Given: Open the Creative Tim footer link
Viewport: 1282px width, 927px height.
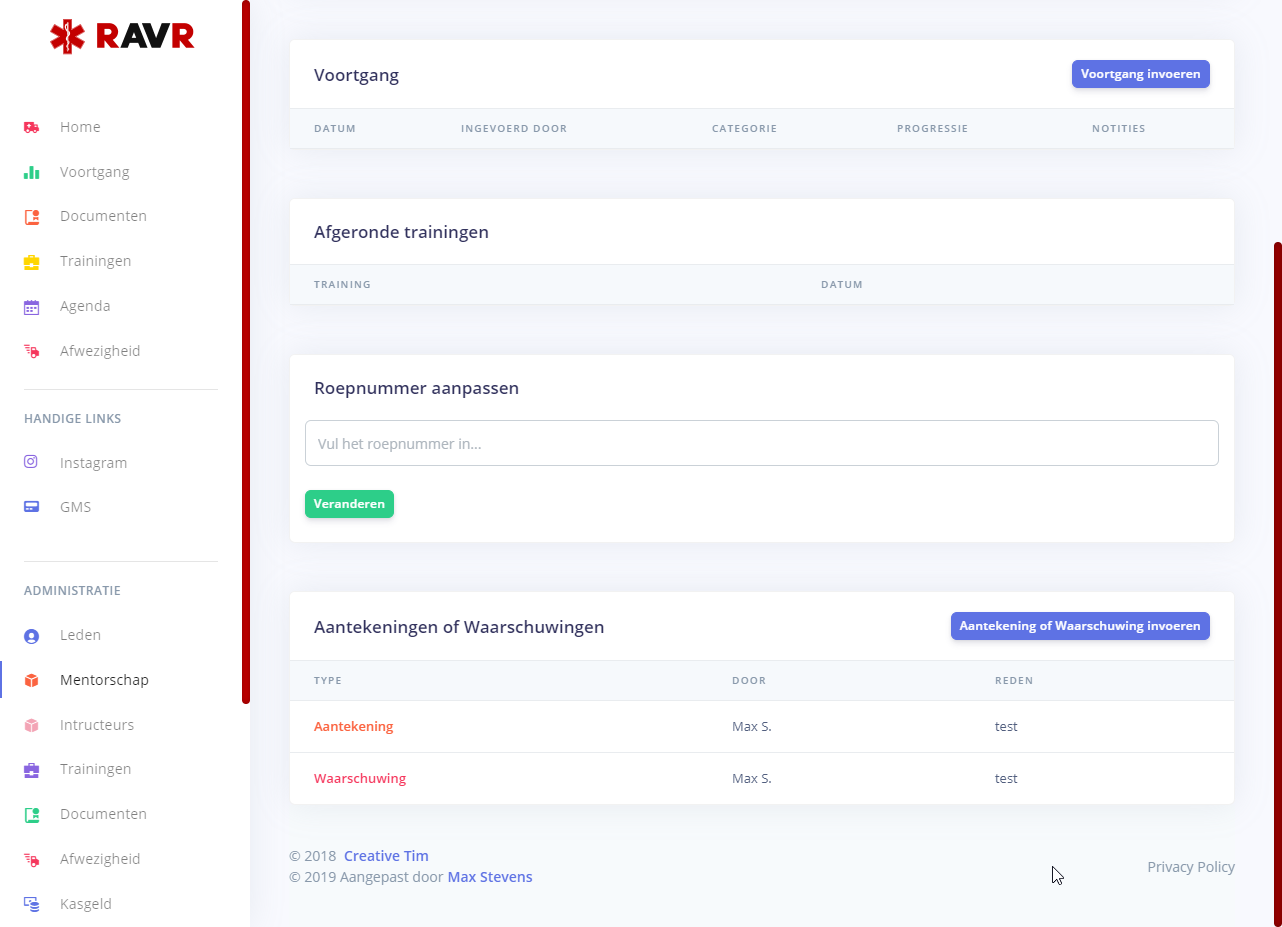Looking at the screenshot, I should coord(386,856).
